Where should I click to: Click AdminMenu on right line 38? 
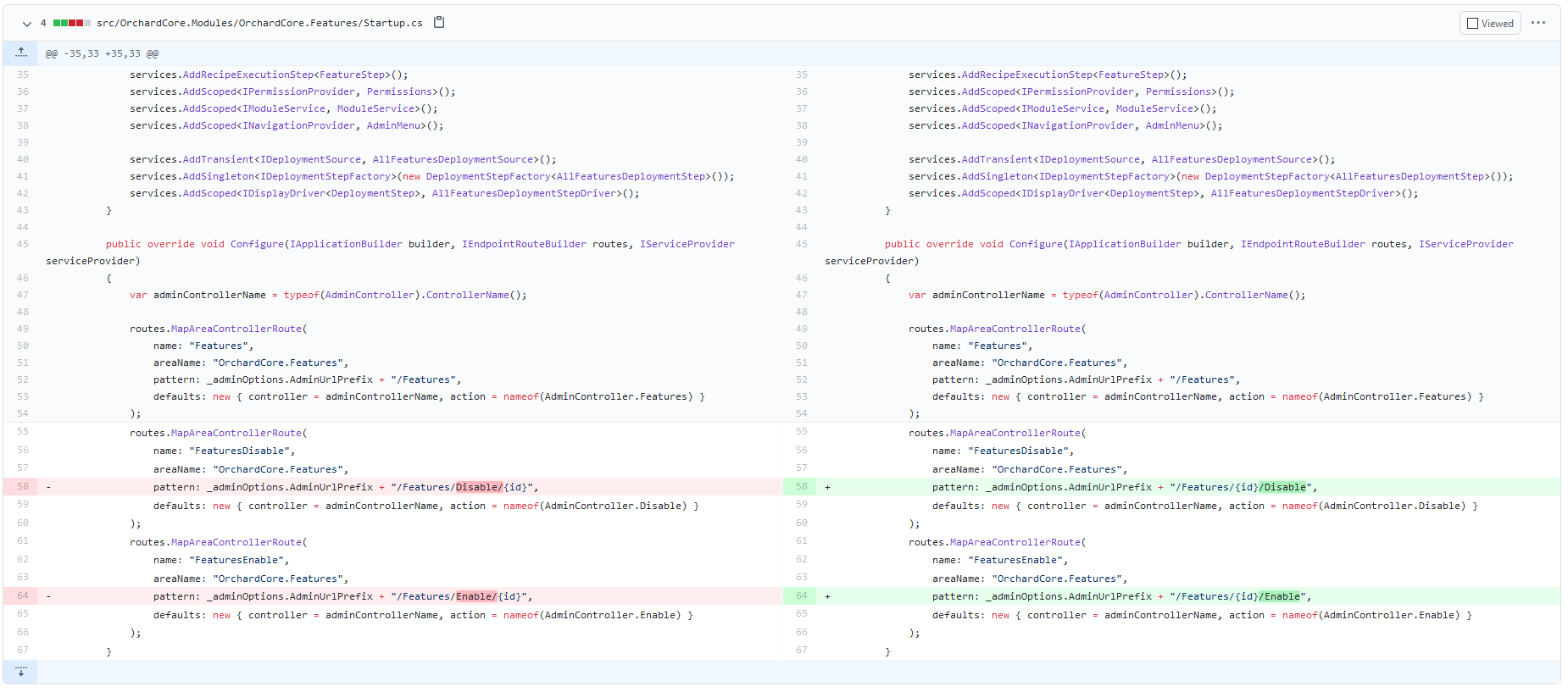pos(1172,125)
